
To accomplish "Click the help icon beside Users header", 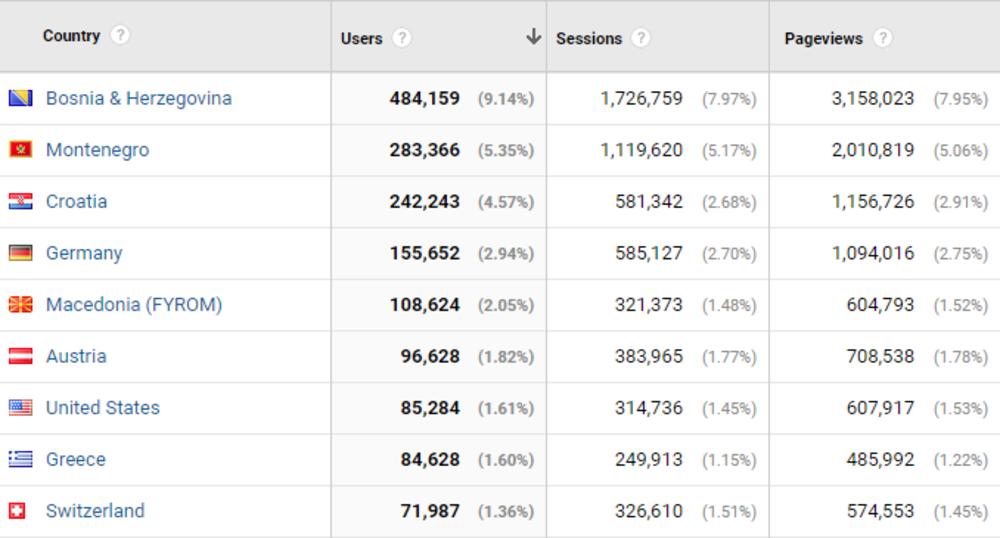I will [402, 38].
